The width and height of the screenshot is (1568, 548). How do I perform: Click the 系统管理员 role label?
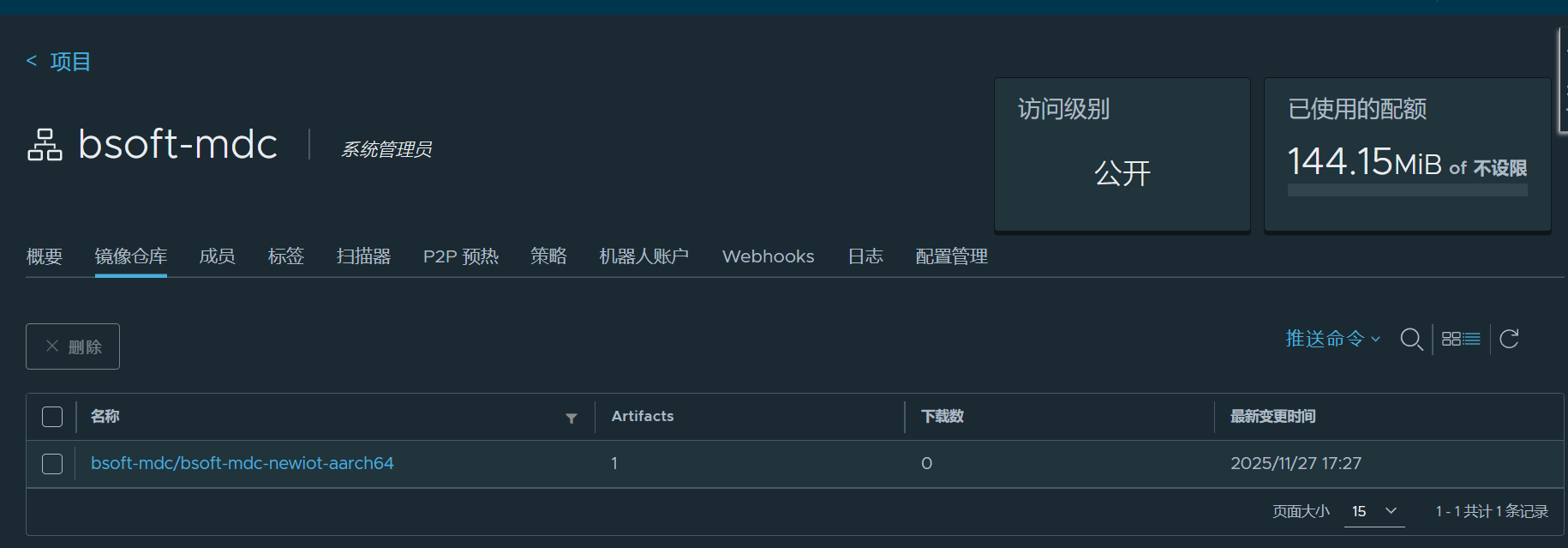pyautogui.click(x=386, y=149)
